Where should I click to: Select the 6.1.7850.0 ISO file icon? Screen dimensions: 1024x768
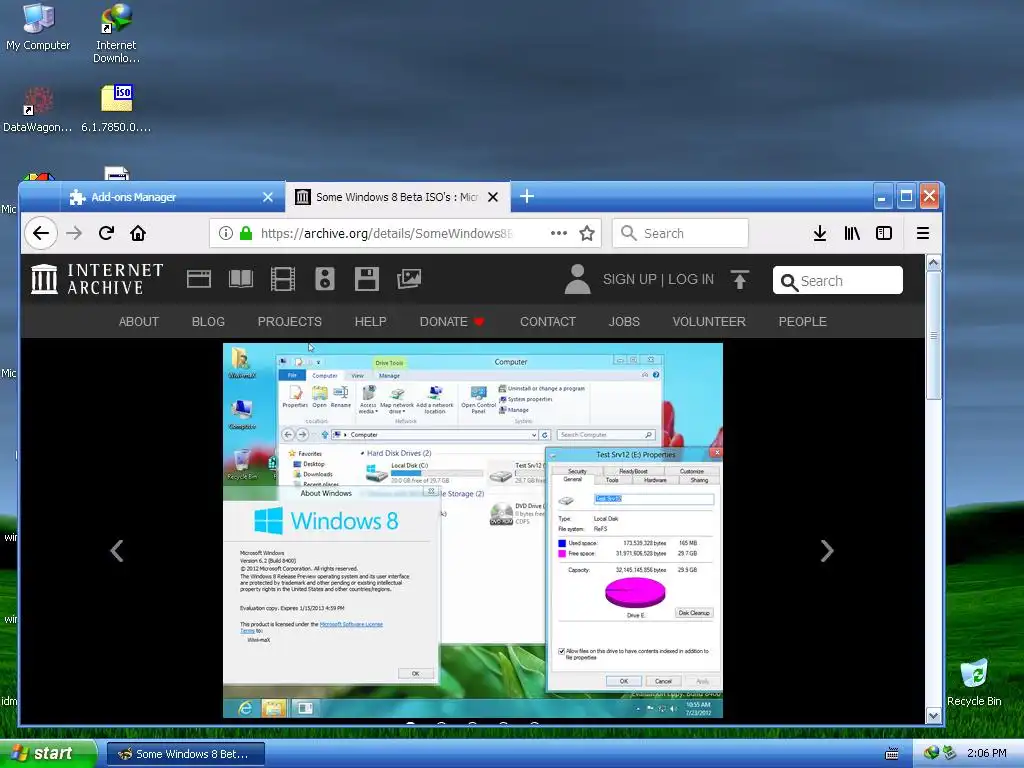pyautogui.click(x=116, y=110)
